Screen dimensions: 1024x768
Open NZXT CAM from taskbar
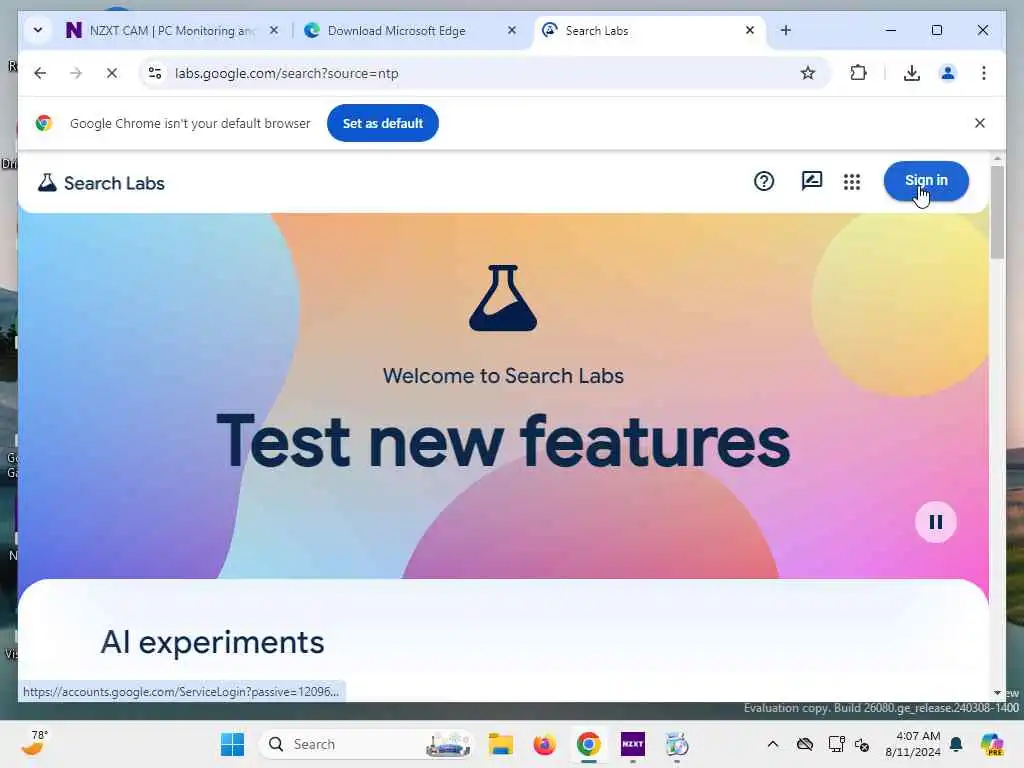(632, 744)
